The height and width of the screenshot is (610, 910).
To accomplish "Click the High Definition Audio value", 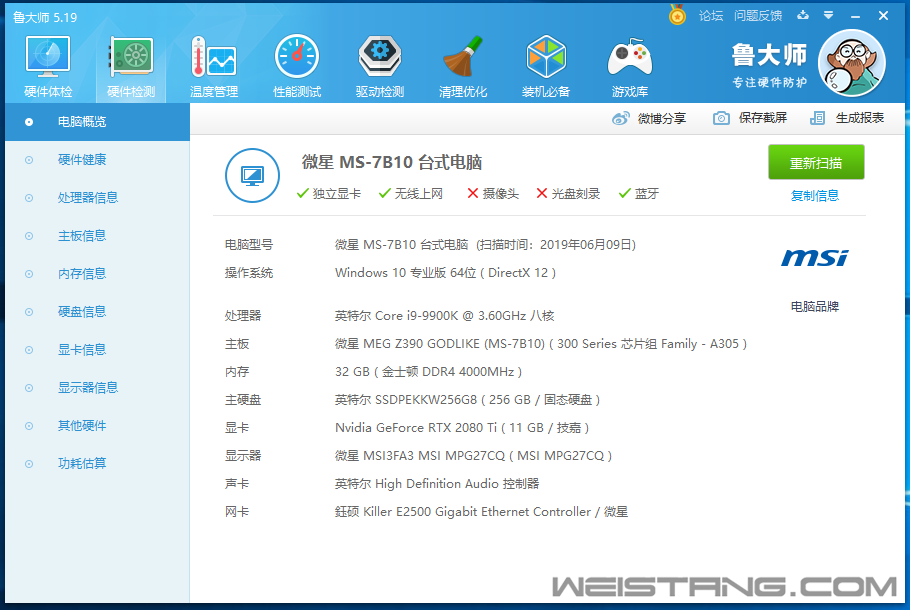I will pyautogui.click(x=437, y=484).
